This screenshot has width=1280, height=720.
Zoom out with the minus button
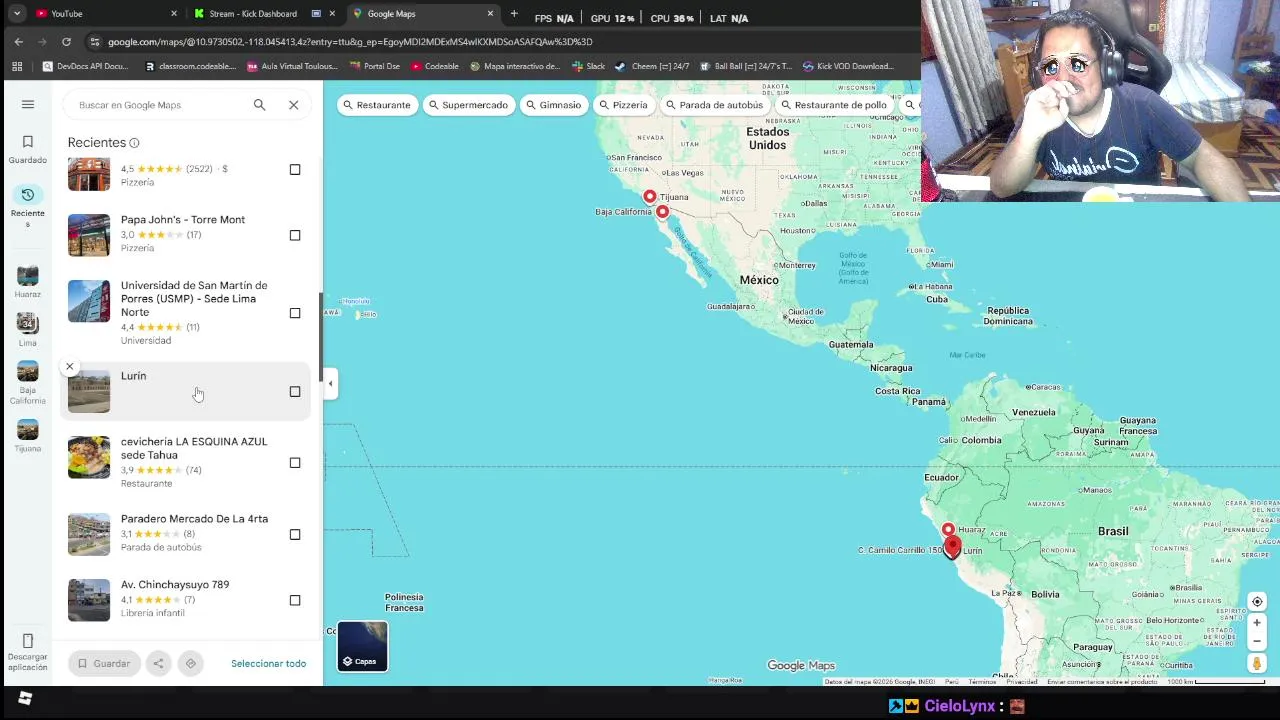click(x=1257, y=641)
